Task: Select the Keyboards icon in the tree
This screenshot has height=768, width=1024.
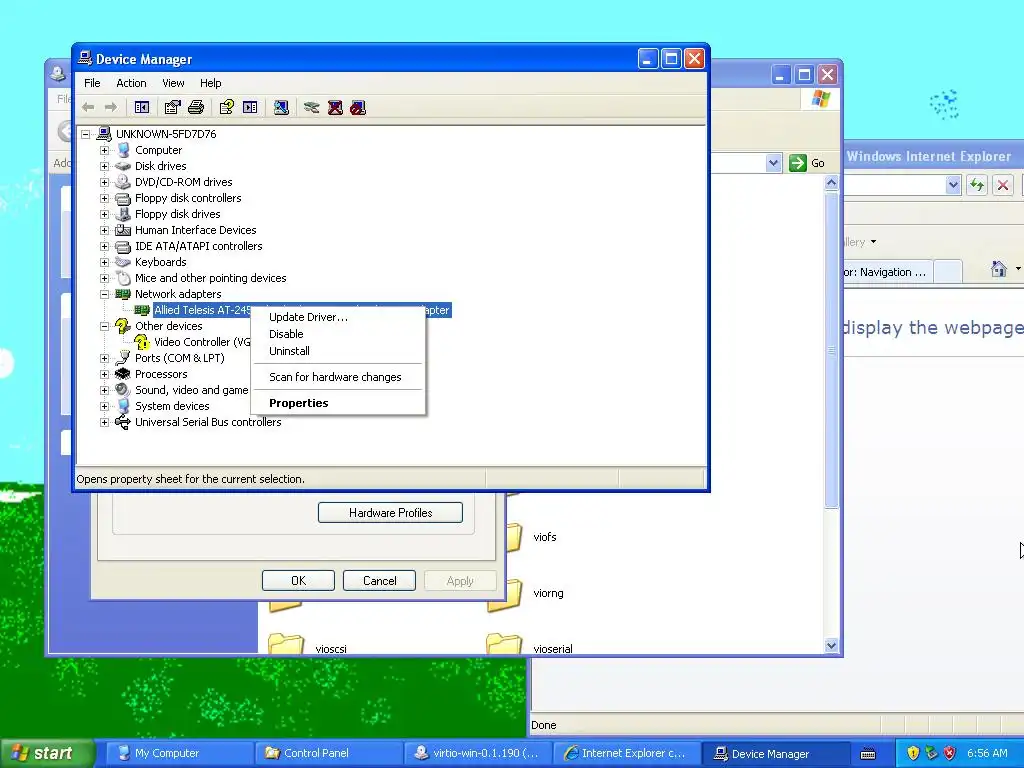Action: click(123, 262)
